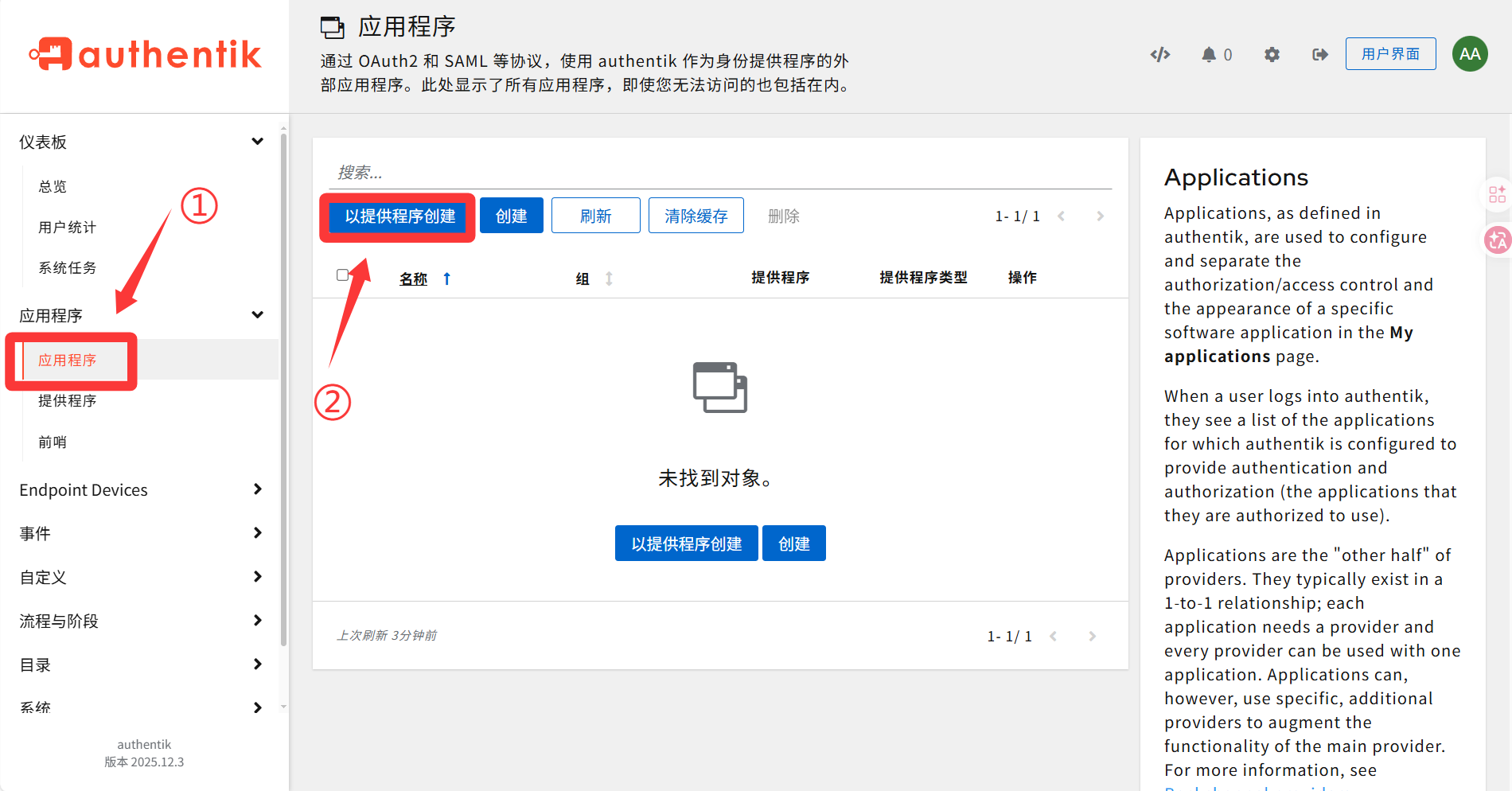Click the 以提供程序创建 button

398,215
